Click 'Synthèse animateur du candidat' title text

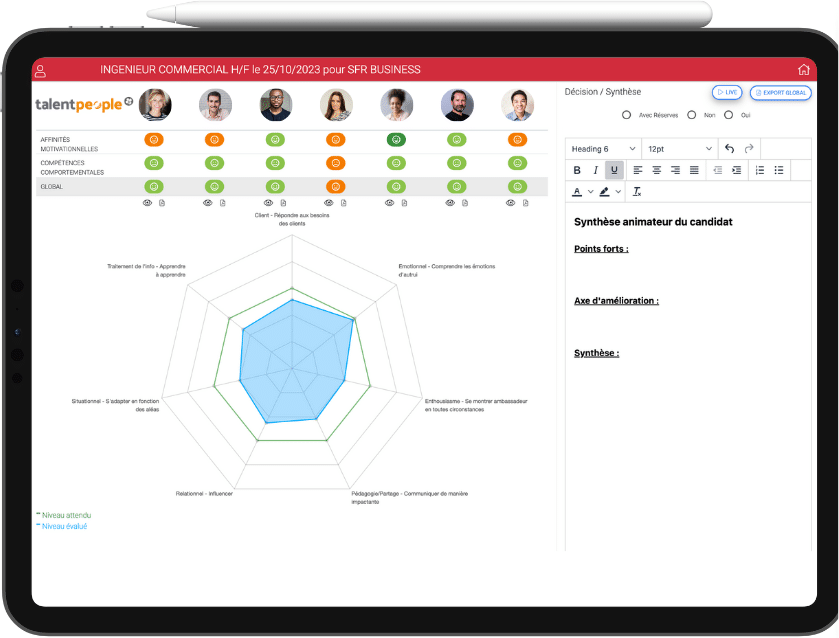click(653, 222)
